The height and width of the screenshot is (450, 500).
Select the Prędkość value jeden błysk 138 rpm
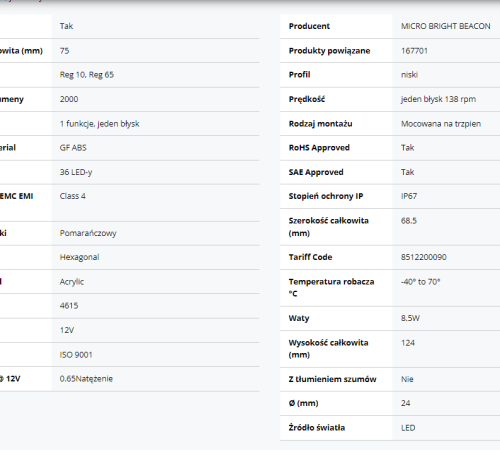[438, 99]
